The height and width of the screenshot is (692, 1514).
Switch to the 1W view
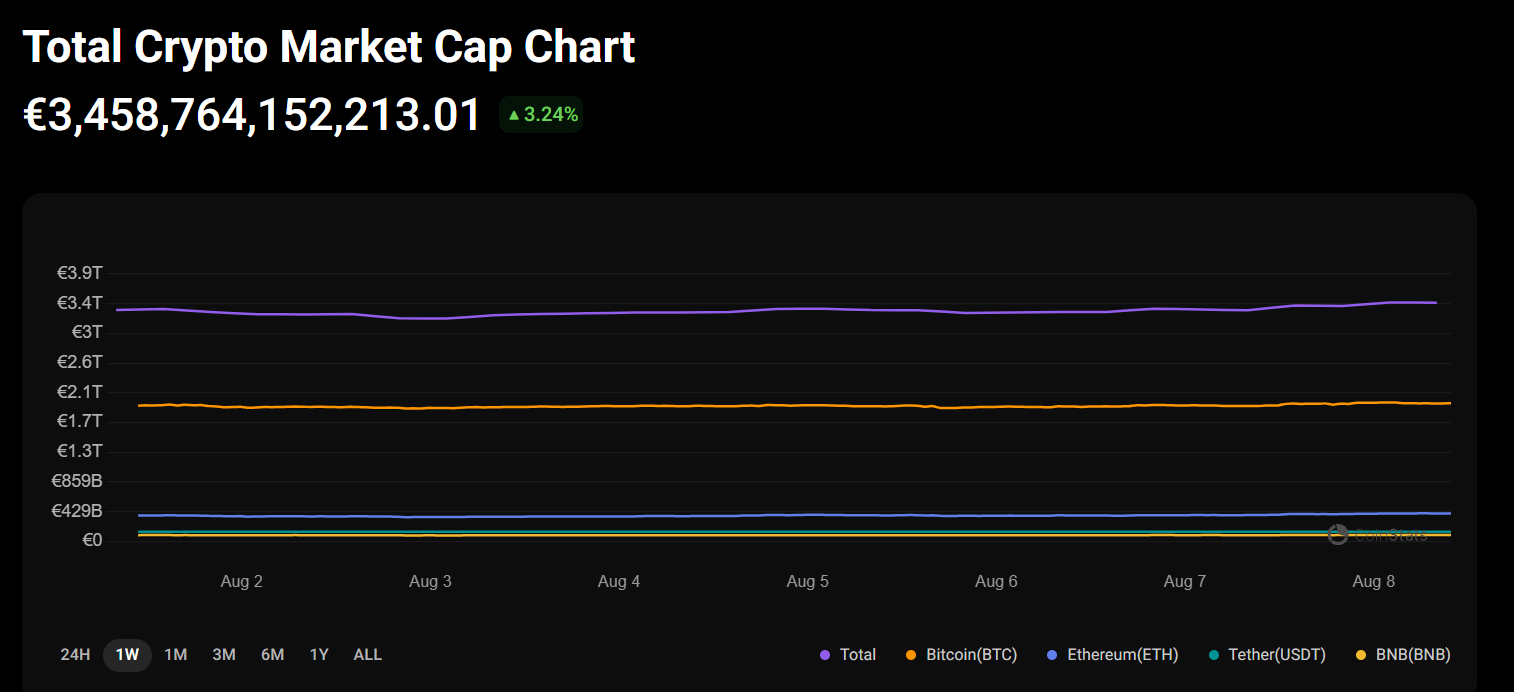pyautogui.click(x=127, y=654)
